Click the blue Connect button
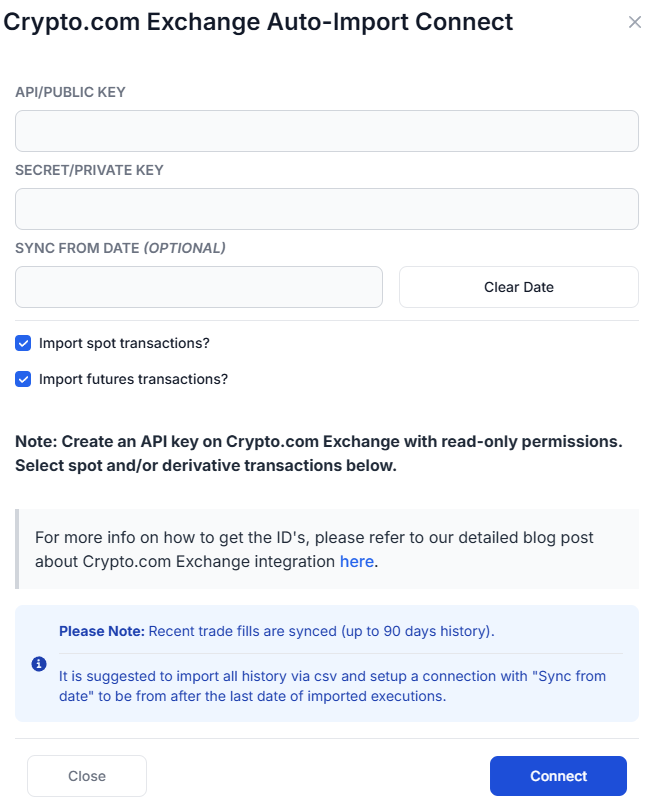This screenshot has height=810, width=657. click(558, 776)
